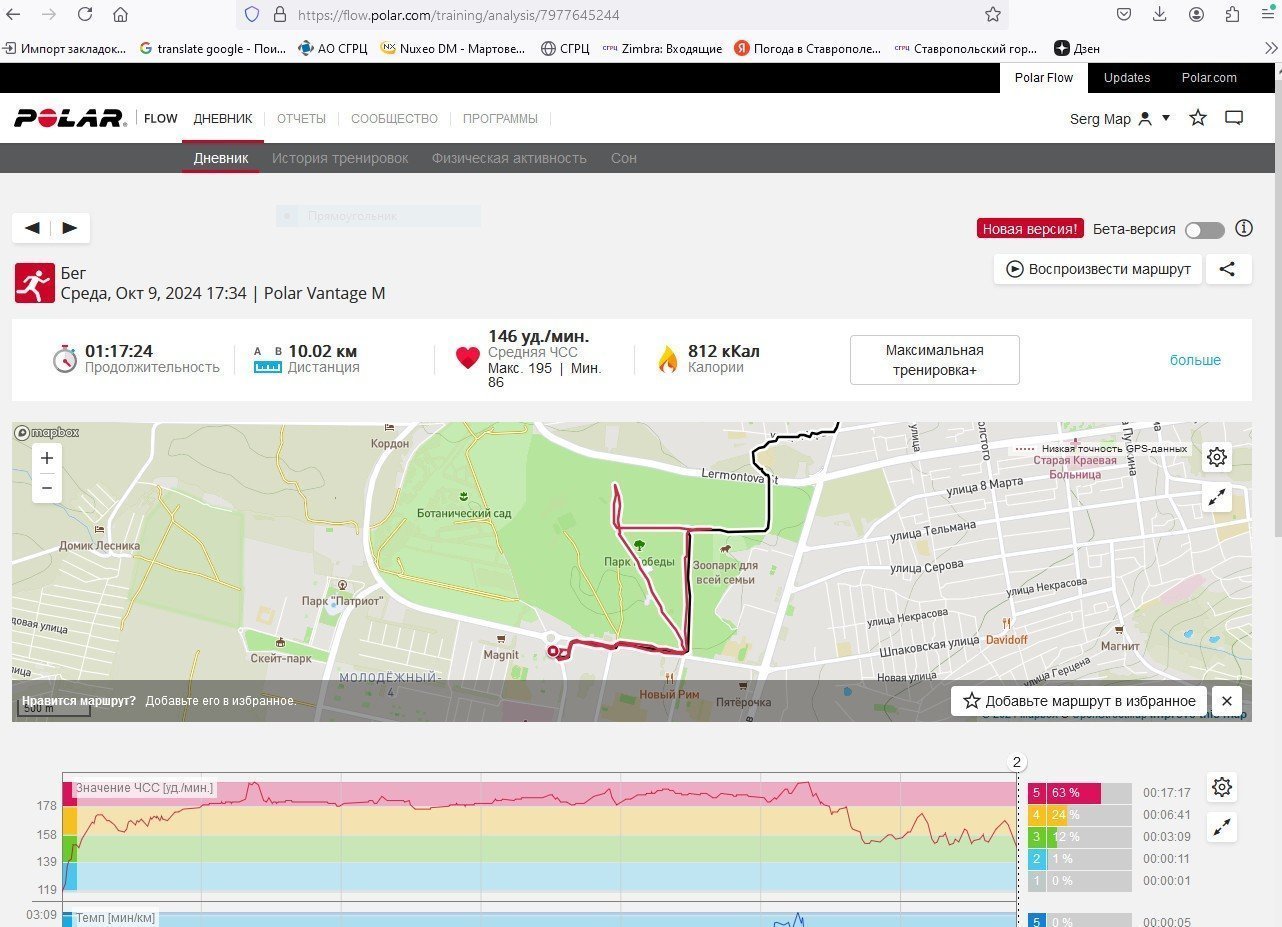
Task: Close the favorite route banner
Action: click(1226, 701)
